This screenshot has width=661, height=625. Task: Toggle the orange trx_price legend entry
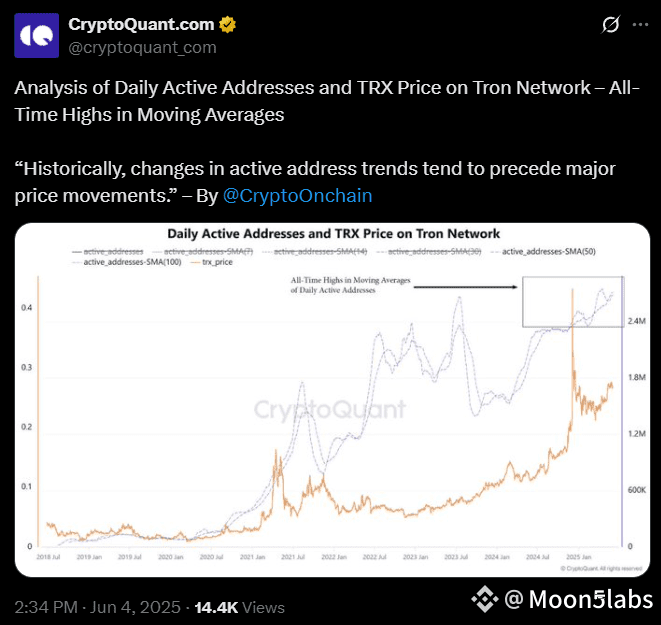(x=212, y=262)
